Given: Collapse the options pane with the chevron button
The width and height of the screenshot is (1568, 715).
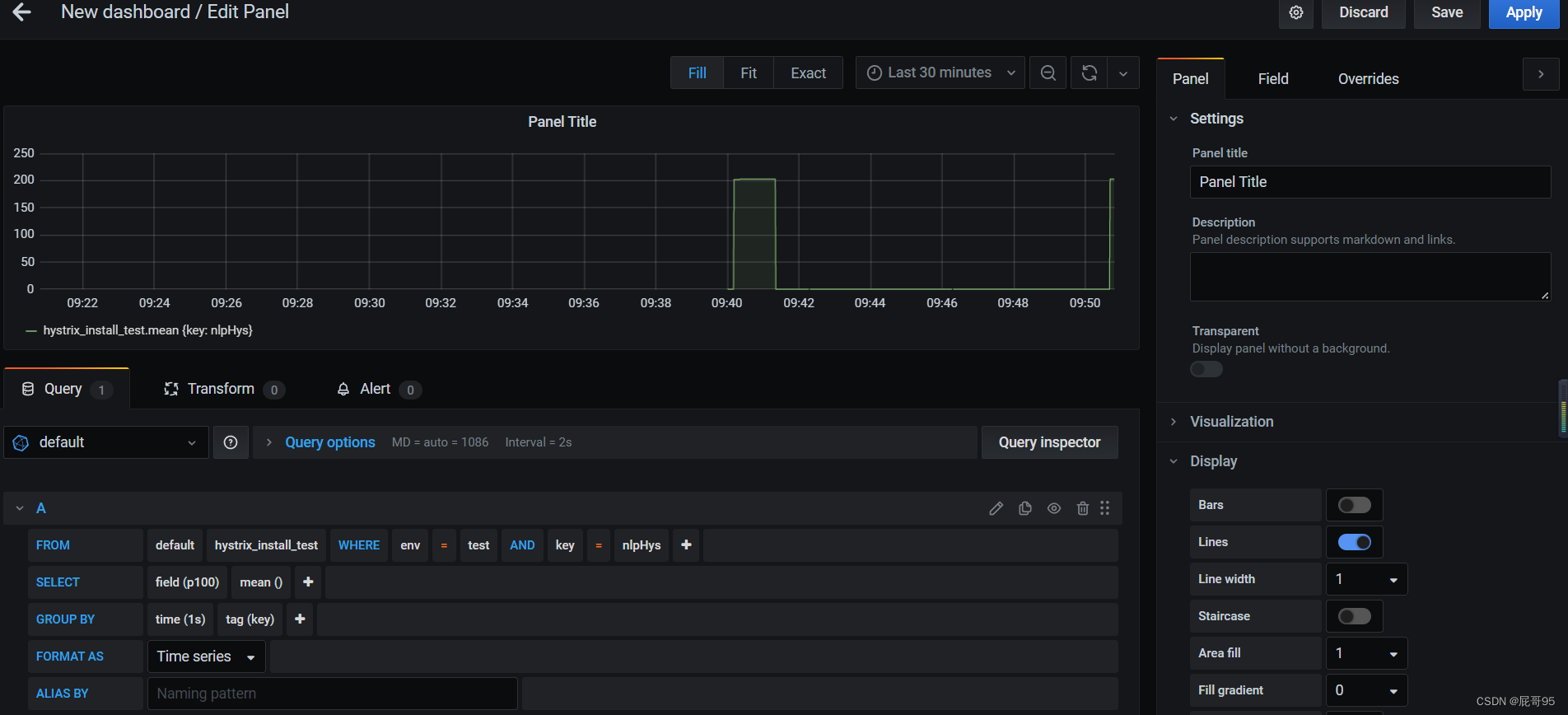Looking at the screenshot, I should tap(1541, 74).
